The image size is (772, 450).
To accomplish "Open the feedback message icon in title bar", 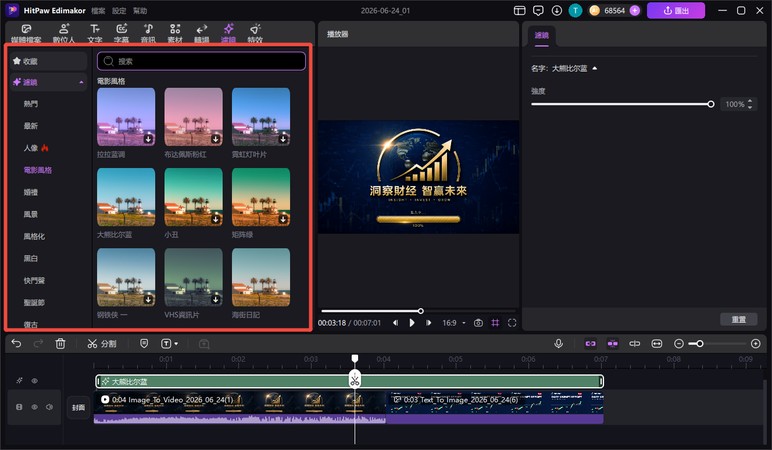I will coord(538,10).
